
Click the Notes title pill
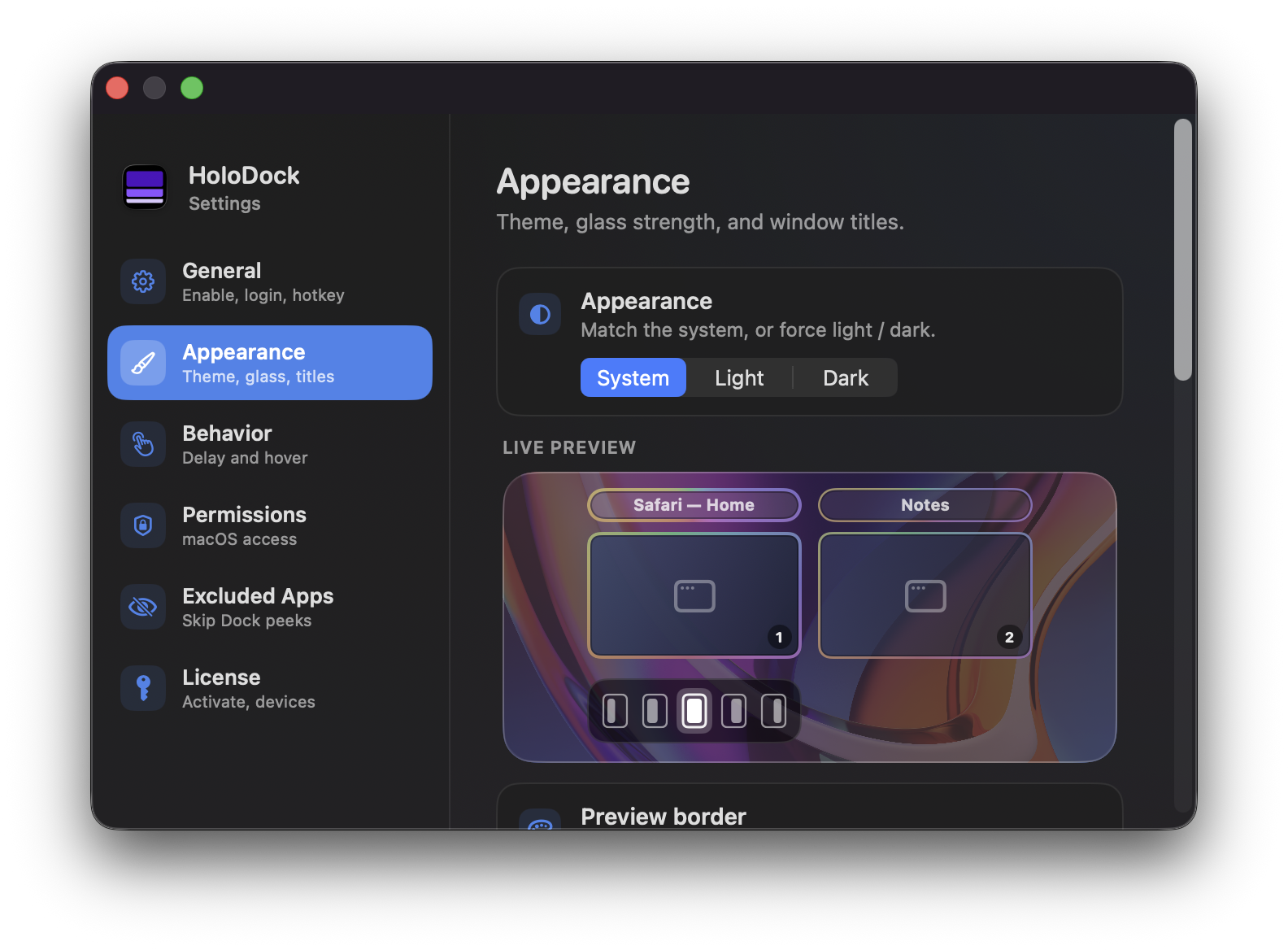[925, 505]
